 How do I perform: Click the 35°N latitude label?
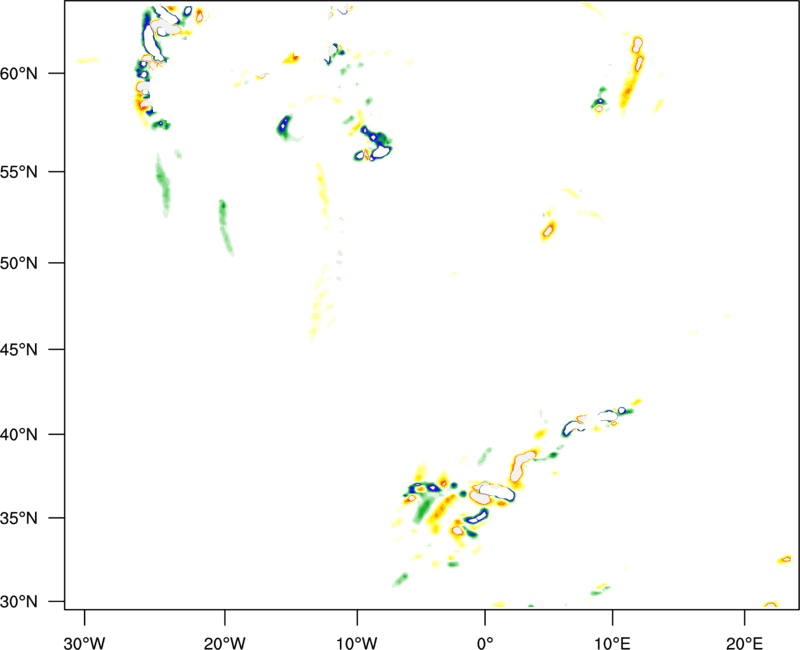(19, 519)
